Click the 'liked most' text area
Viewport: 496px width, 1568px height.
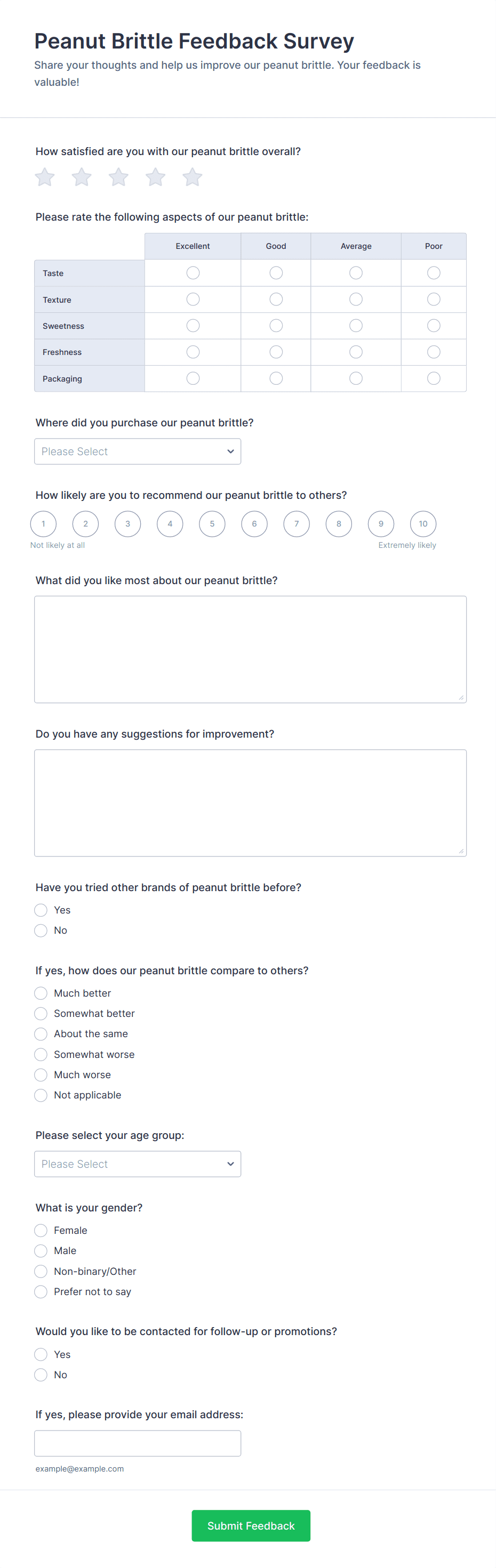[x=251, y=650]
